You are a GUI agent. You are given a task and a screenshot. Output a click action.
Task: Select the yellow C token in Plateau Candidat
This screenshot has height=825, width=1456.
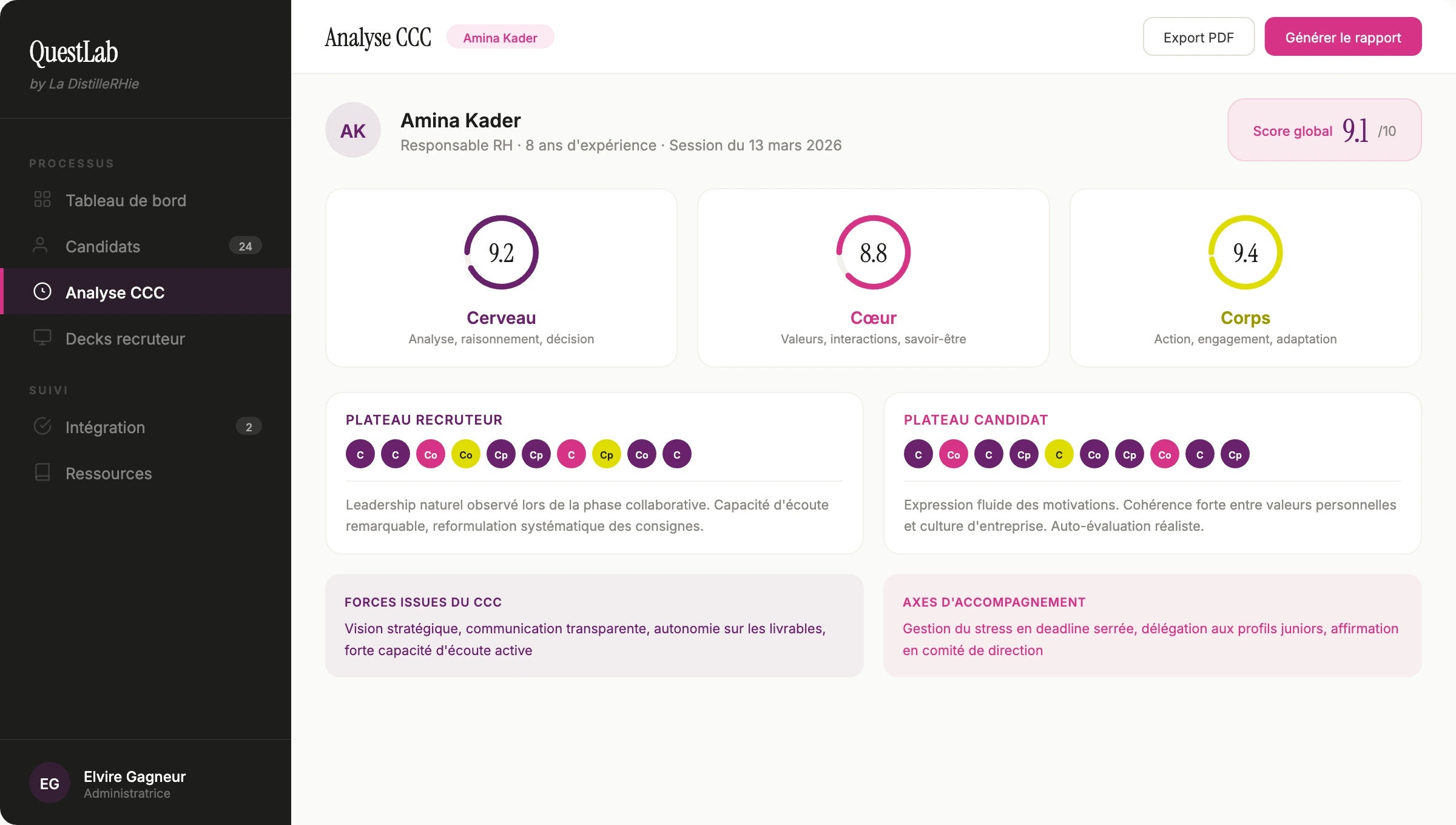click(x=1059, y=454)
